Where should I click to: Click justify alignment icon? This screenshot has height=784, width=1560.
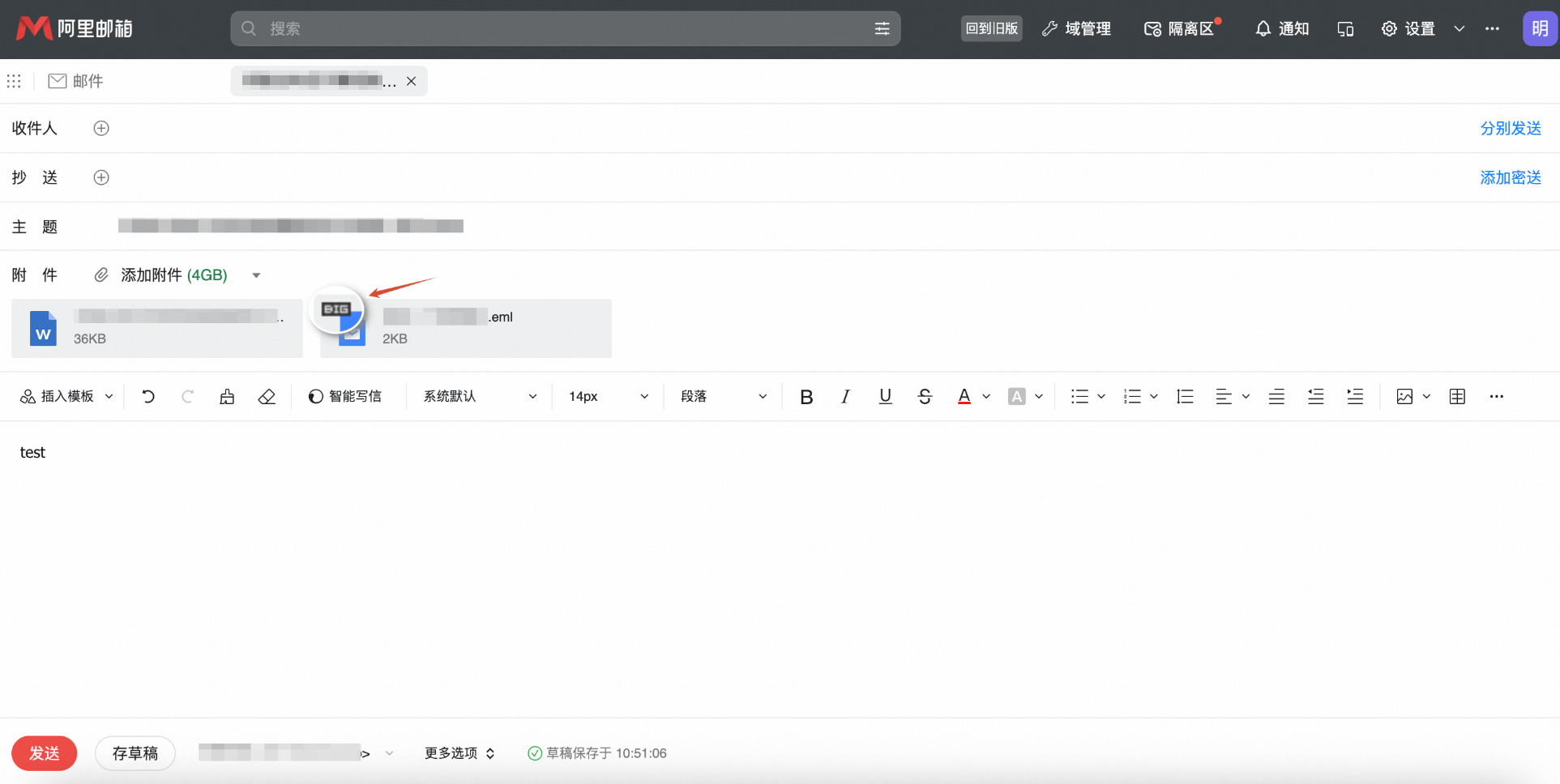tap(1276, 396)
